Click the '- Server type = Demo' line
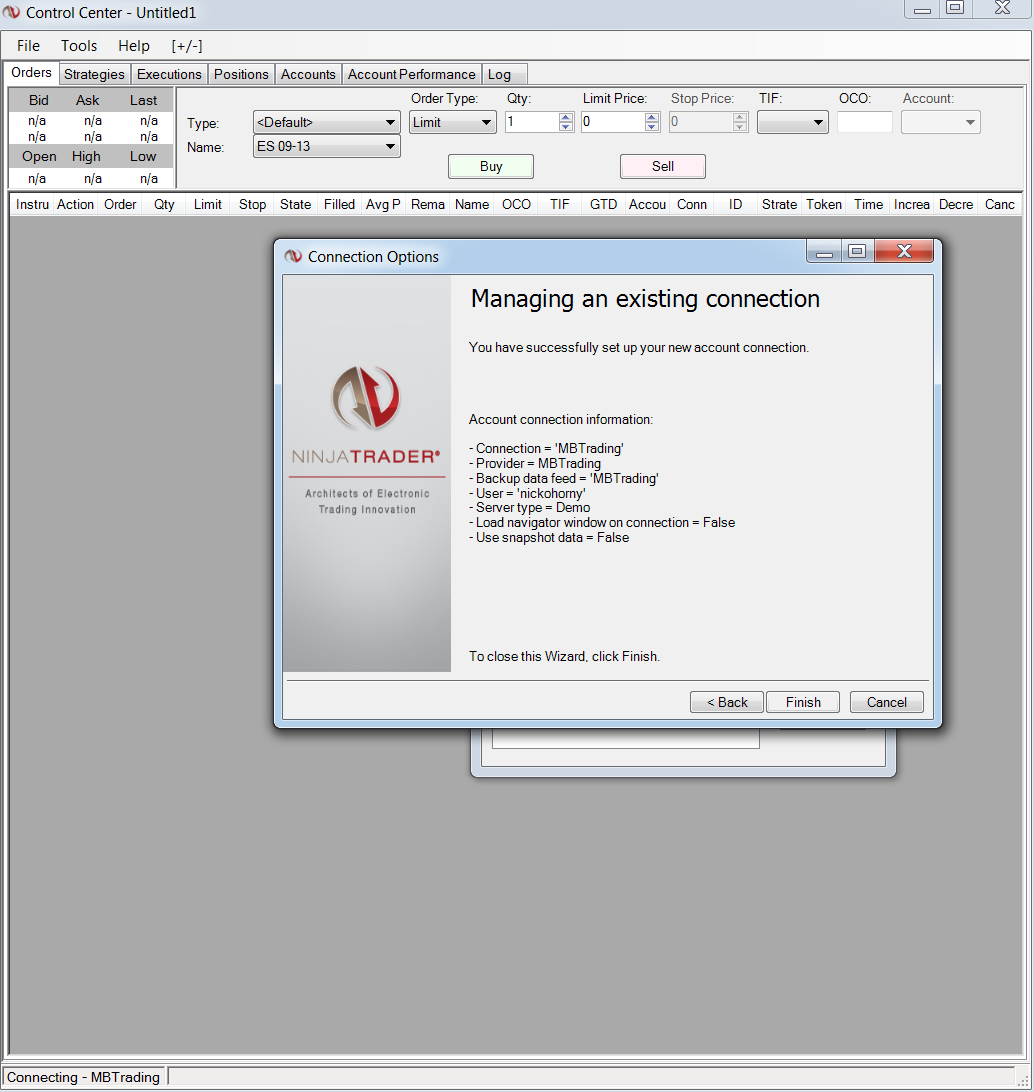 click(529, 508)
